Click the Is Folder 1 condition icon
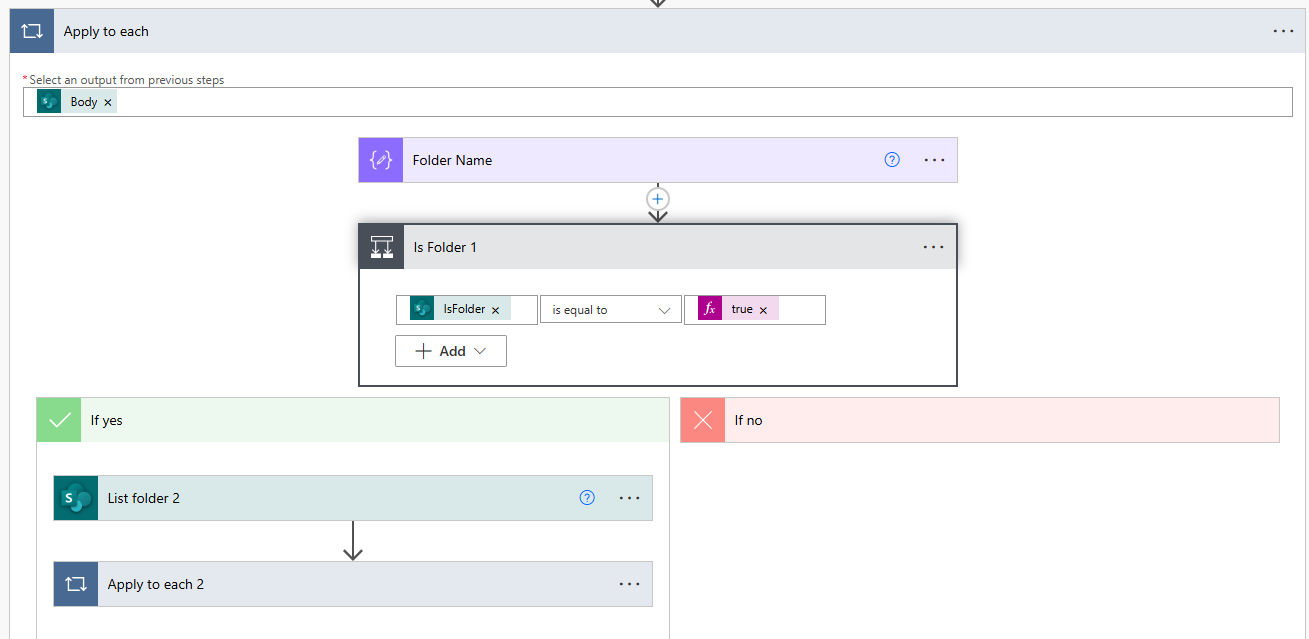 tap(382, 247)
